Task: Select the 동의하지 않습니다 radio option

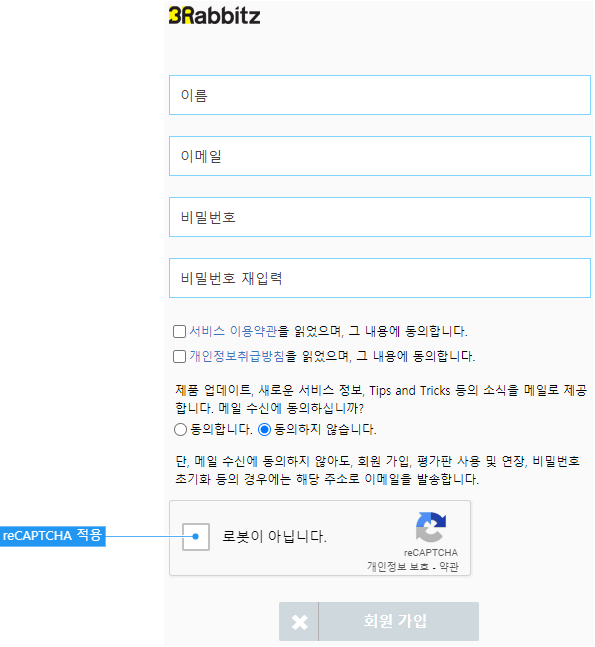Action: (264, 430)
